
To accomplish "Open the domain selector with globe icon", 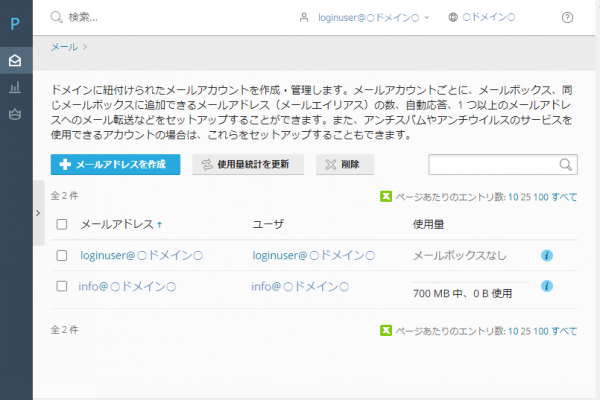I will 482,17.
